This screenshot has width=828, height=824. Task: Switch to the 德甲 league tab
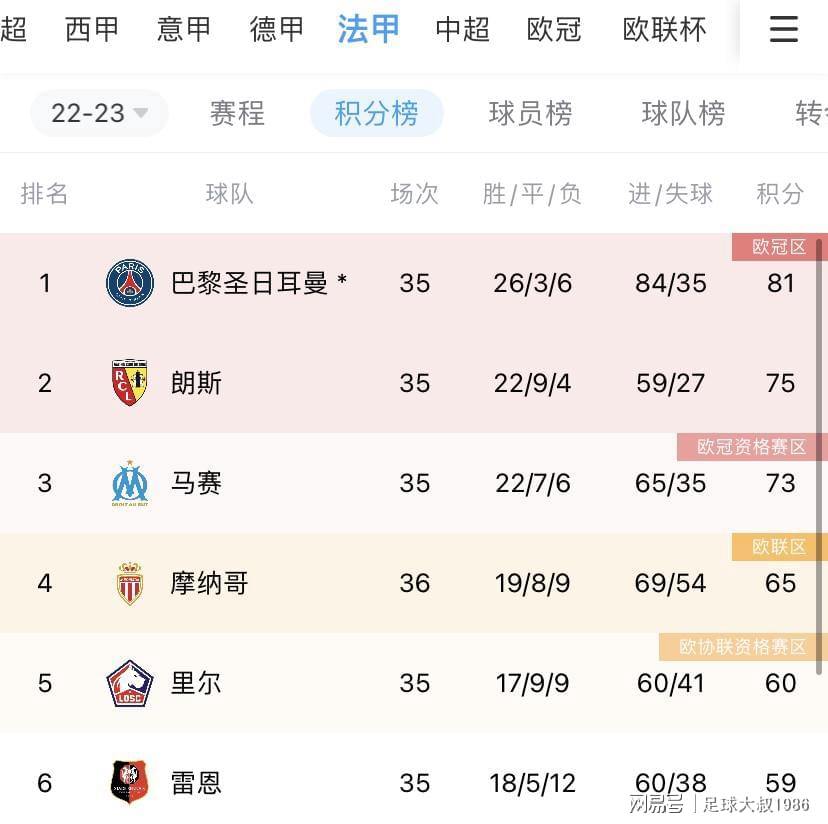(x=277, y=29)
